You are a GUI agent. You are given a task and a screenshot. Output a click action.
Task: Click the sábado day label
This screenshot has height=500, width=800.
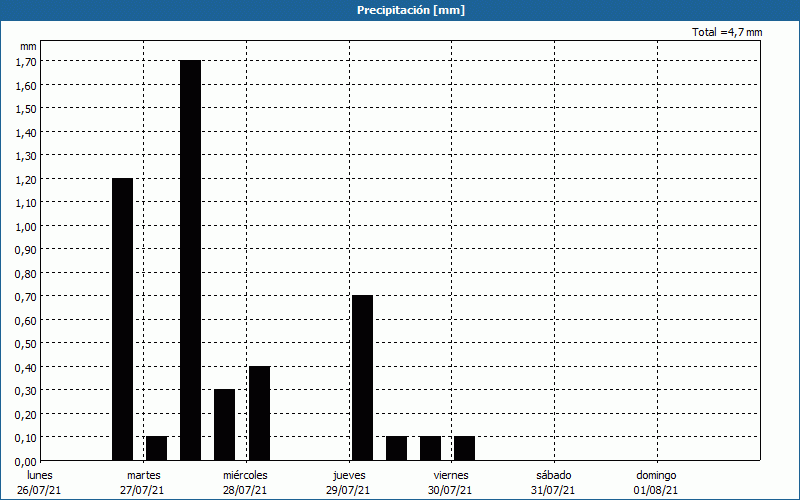554,475
